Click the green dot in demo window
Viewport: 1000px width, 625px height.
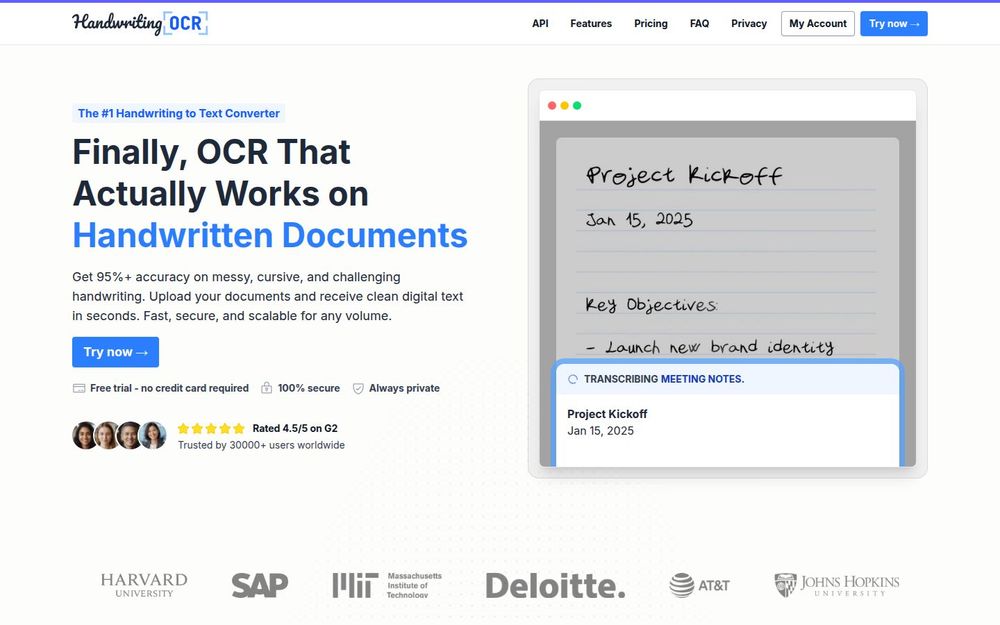[x=577, y=106]
